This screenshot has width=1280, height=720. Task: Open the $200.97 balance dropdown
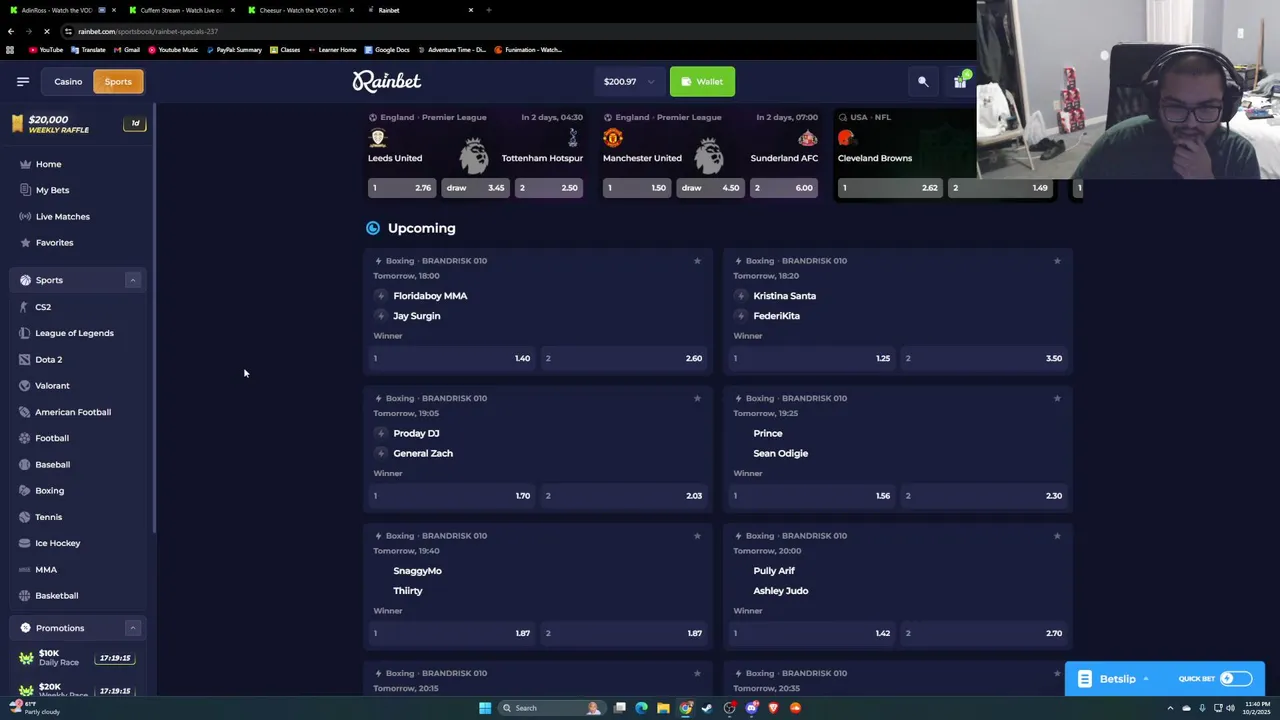[x=629, y=82]
